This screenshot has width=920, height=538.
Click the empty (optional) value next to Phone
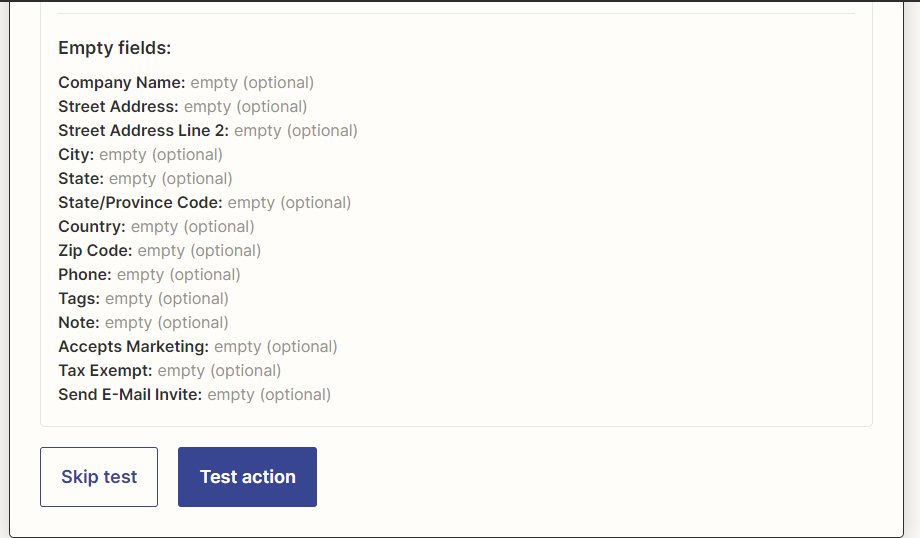[179, 275]
